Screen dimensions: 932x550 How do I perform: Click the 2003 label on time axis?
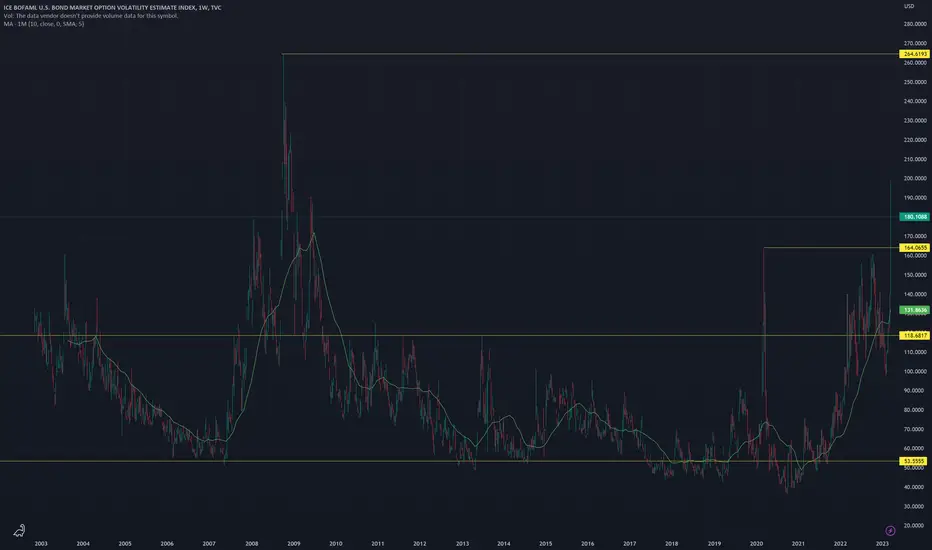(41, 543)
